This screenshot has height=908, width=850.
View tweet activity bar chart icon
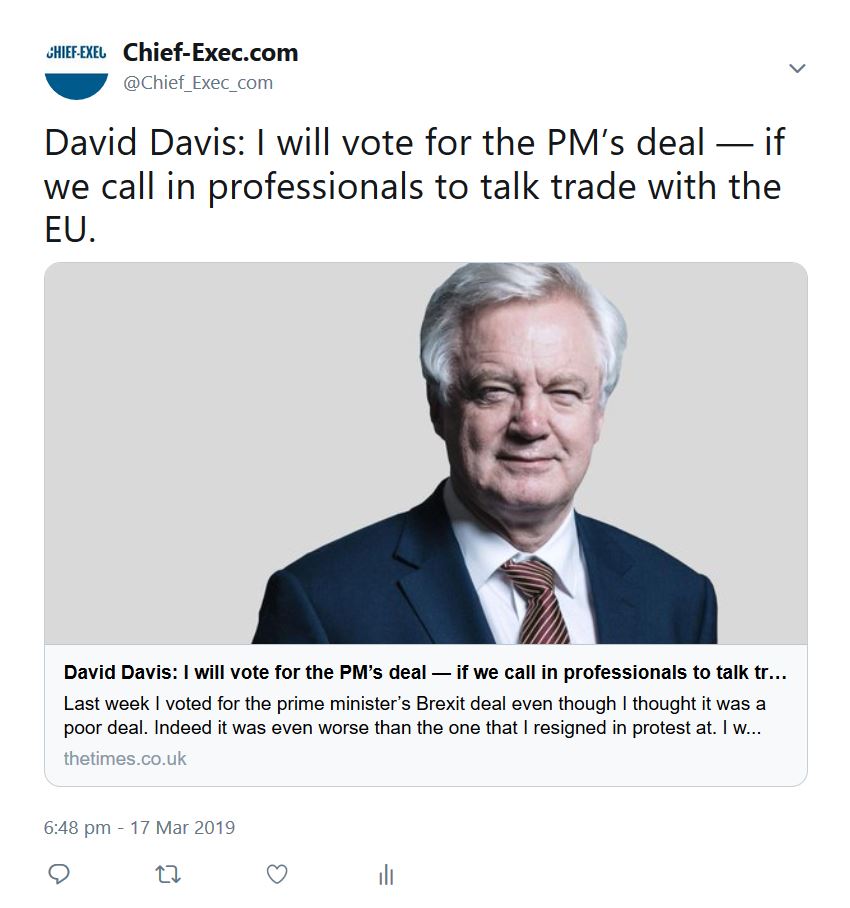pos(386,875)
